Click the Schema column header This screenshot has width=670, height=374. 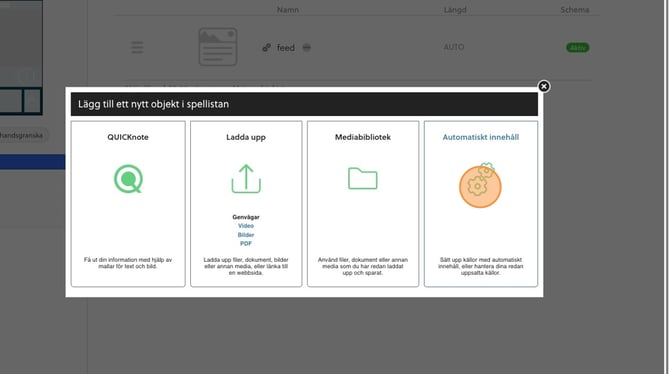[x=575, y=9]
